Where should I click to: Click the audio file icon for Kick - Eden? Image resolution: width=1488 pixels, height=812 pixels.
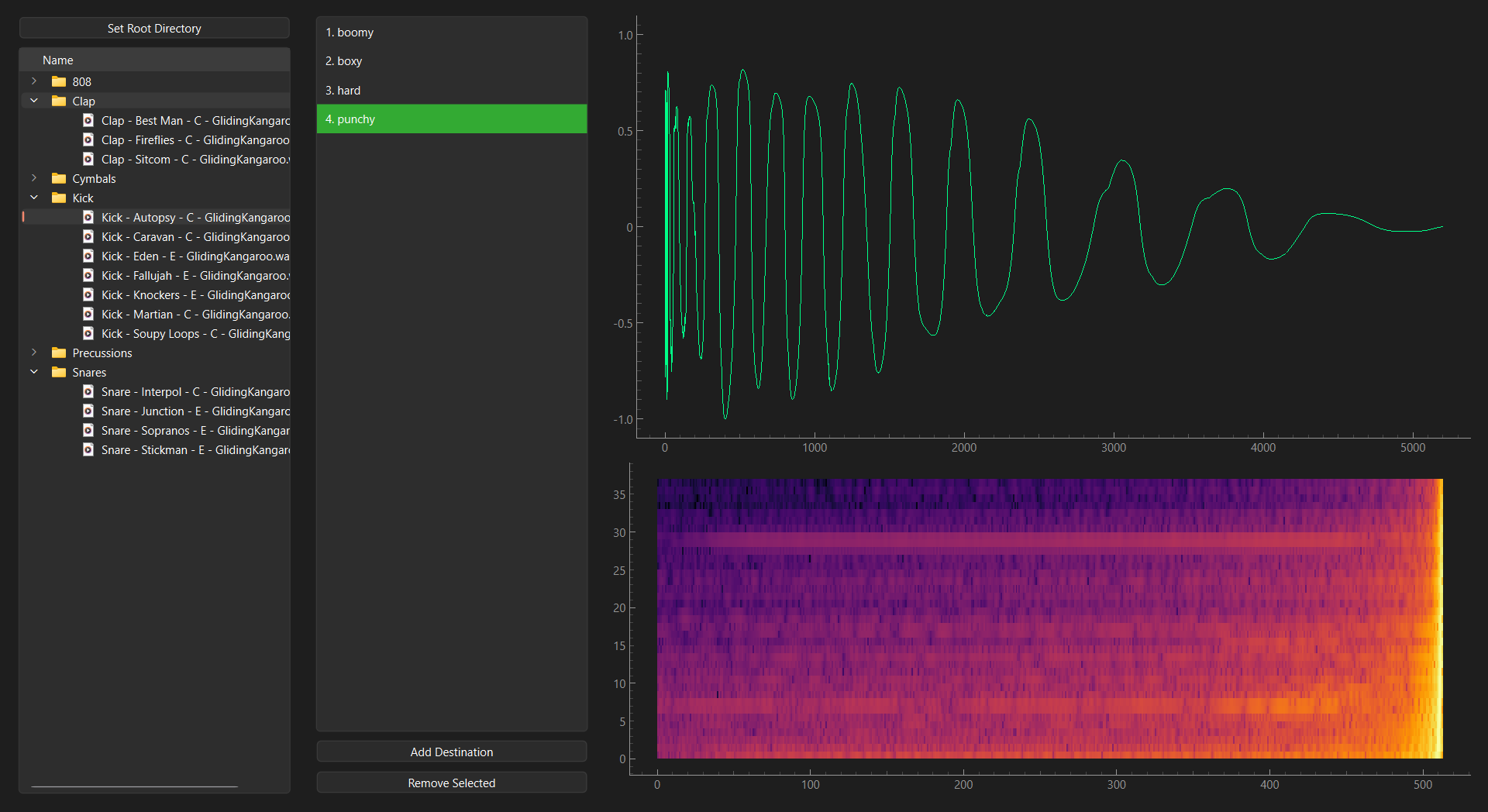[88, 256]
